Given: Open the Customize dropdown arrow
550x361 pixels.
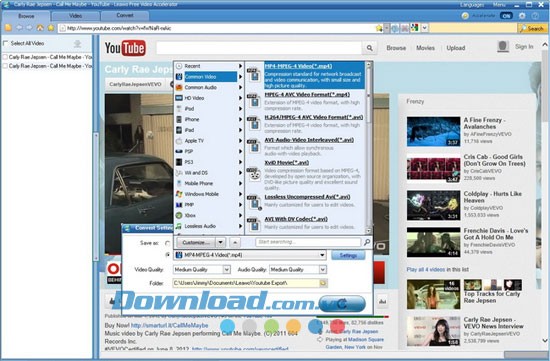Looking at the screenshot, I should [x=221, y=242].
